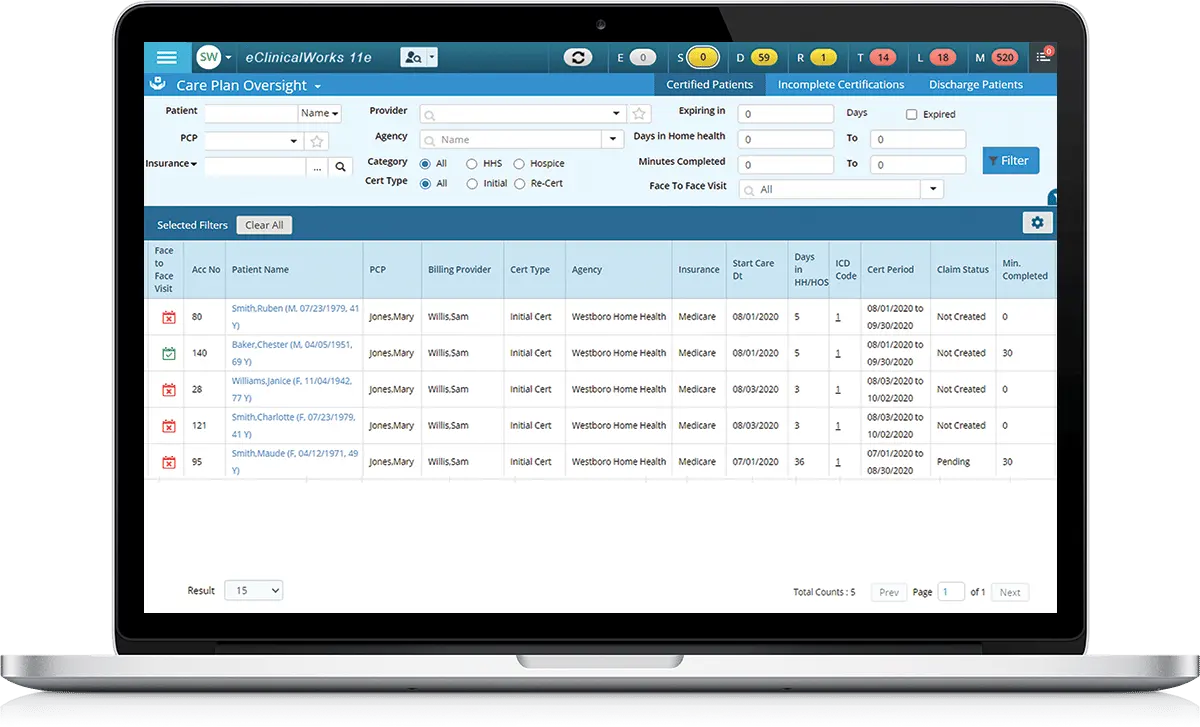
Task: Expand the Face To Face Visit dropdown
Action: coord(932,188)
